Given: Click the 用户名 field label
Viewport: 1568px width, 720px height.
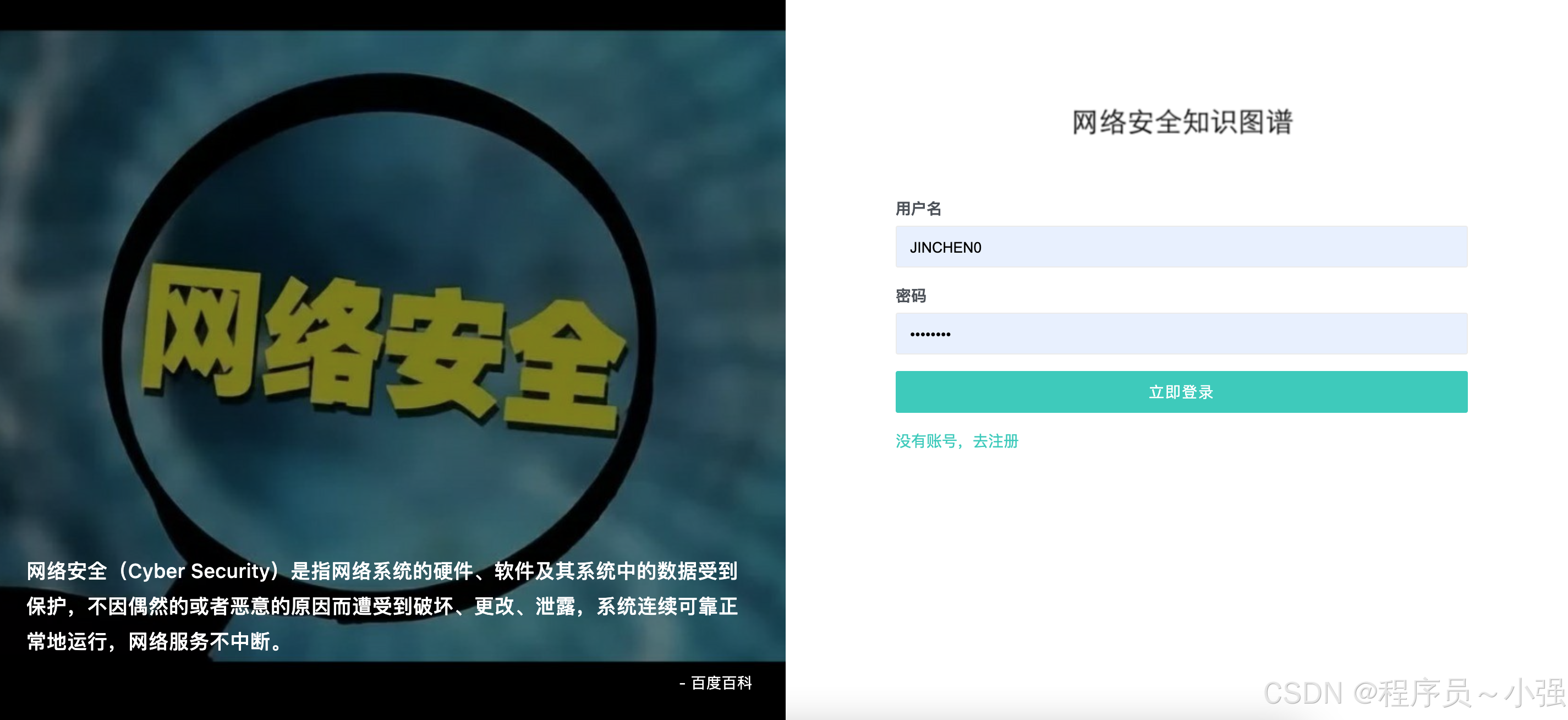Looking at the screenshot, I should 918,209.
